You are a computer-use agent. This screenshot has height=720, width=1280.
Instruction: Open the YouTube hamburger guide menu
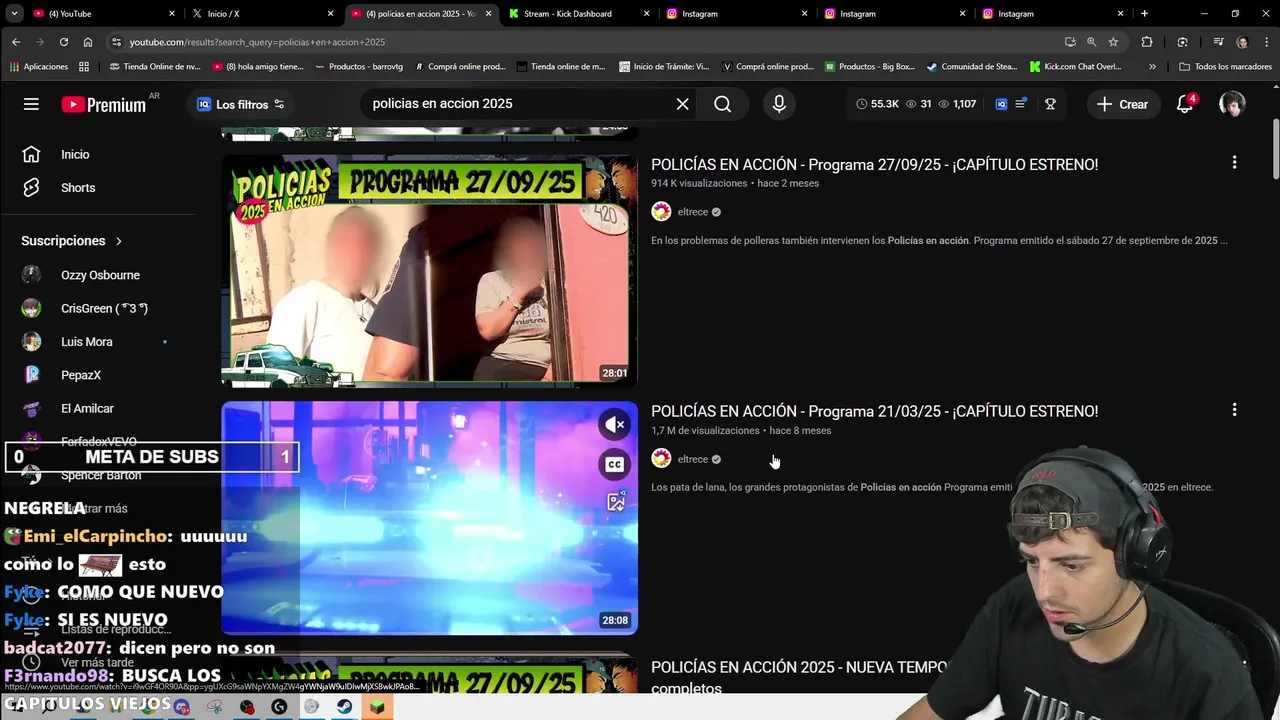(x=31, y=104)
